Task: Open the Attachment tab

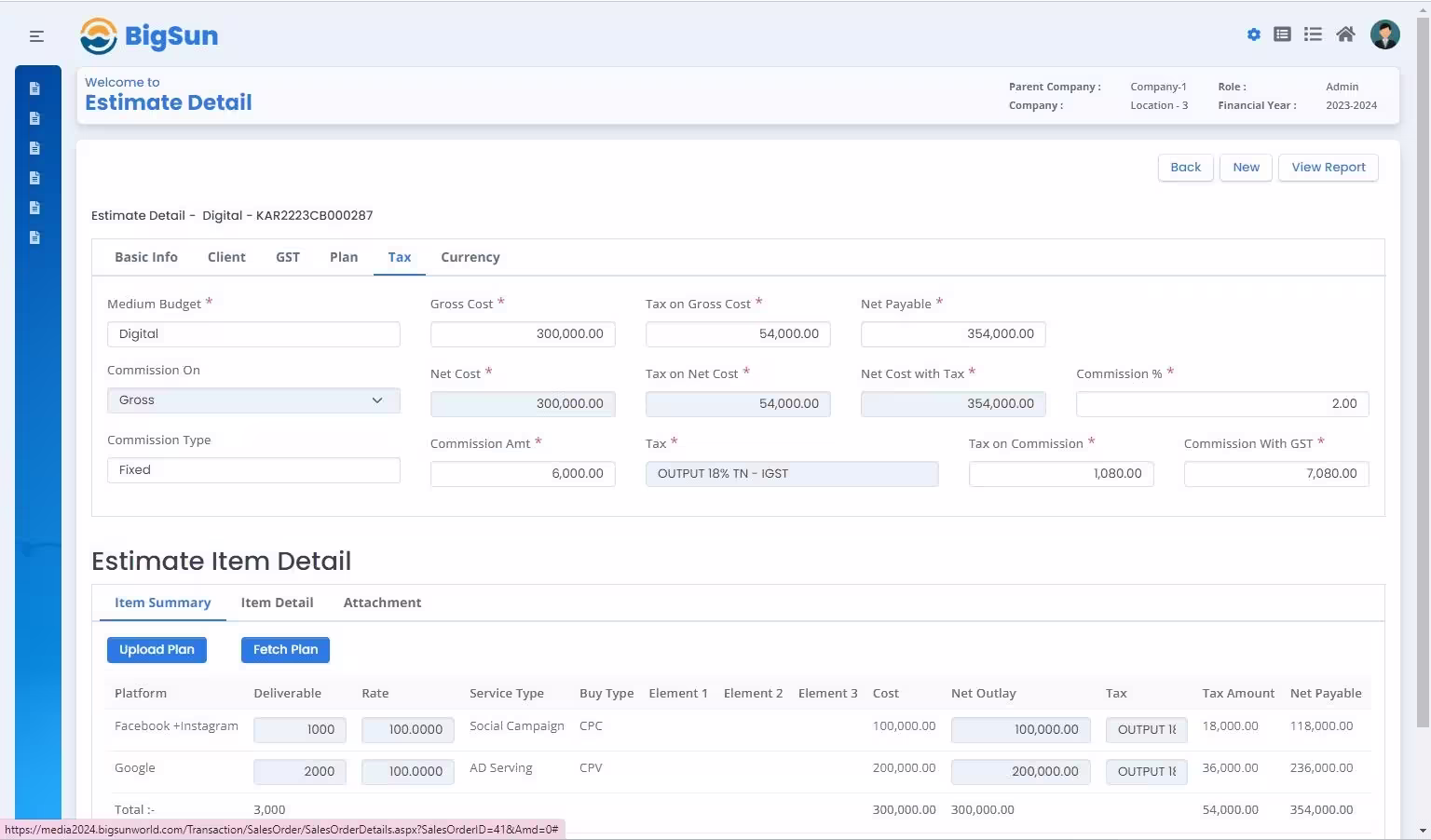Action: 383,603
